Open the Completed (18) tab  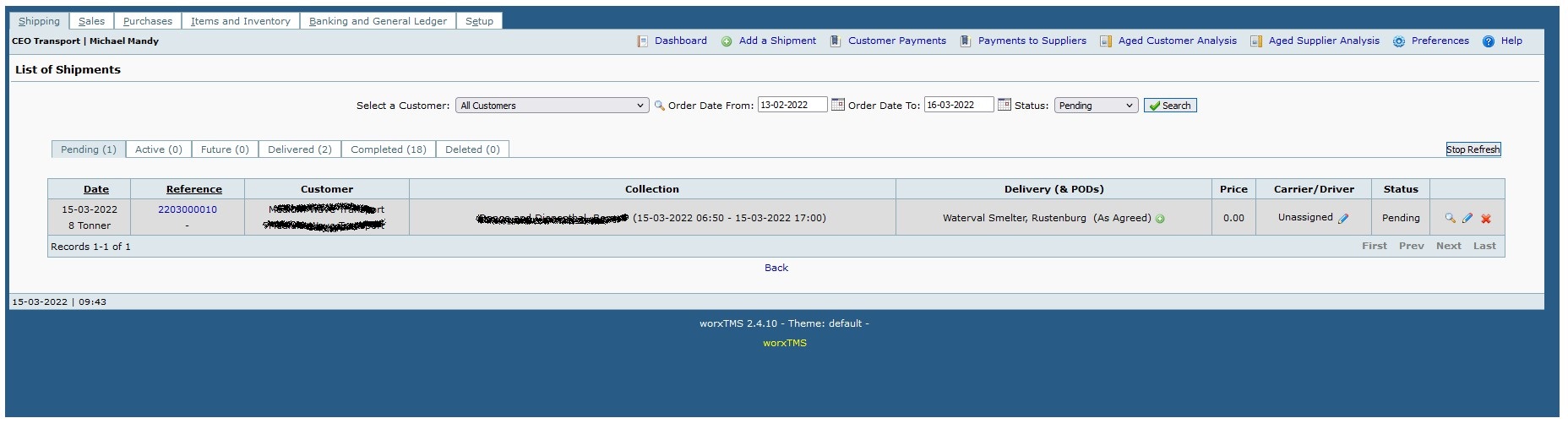coord(388,149)
